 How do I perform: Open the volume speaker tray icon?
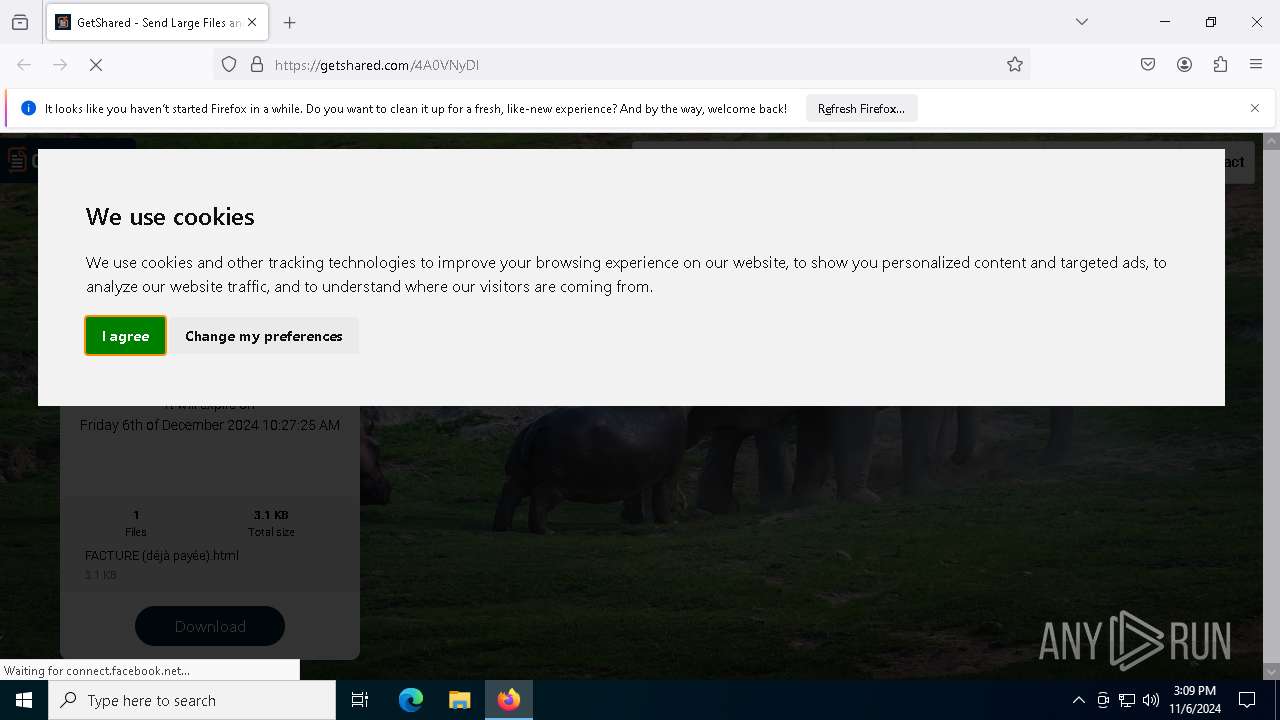(x=1151, y=700)
